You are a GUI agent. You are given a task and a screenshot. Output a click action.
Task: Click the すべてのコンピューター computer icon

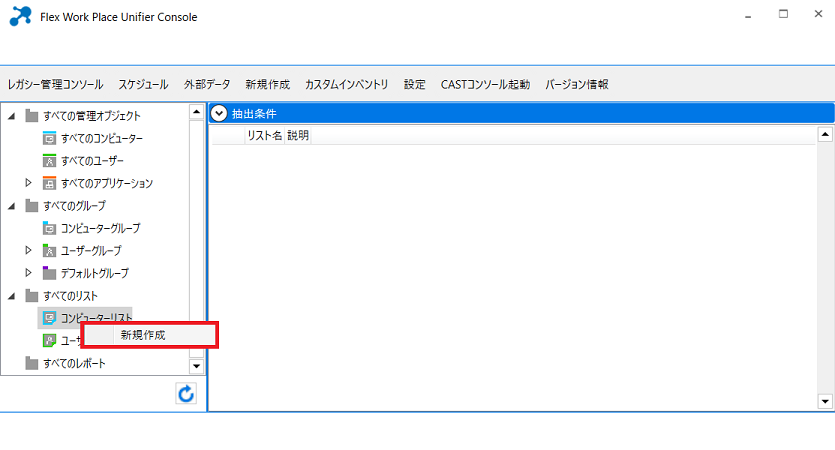49,138
